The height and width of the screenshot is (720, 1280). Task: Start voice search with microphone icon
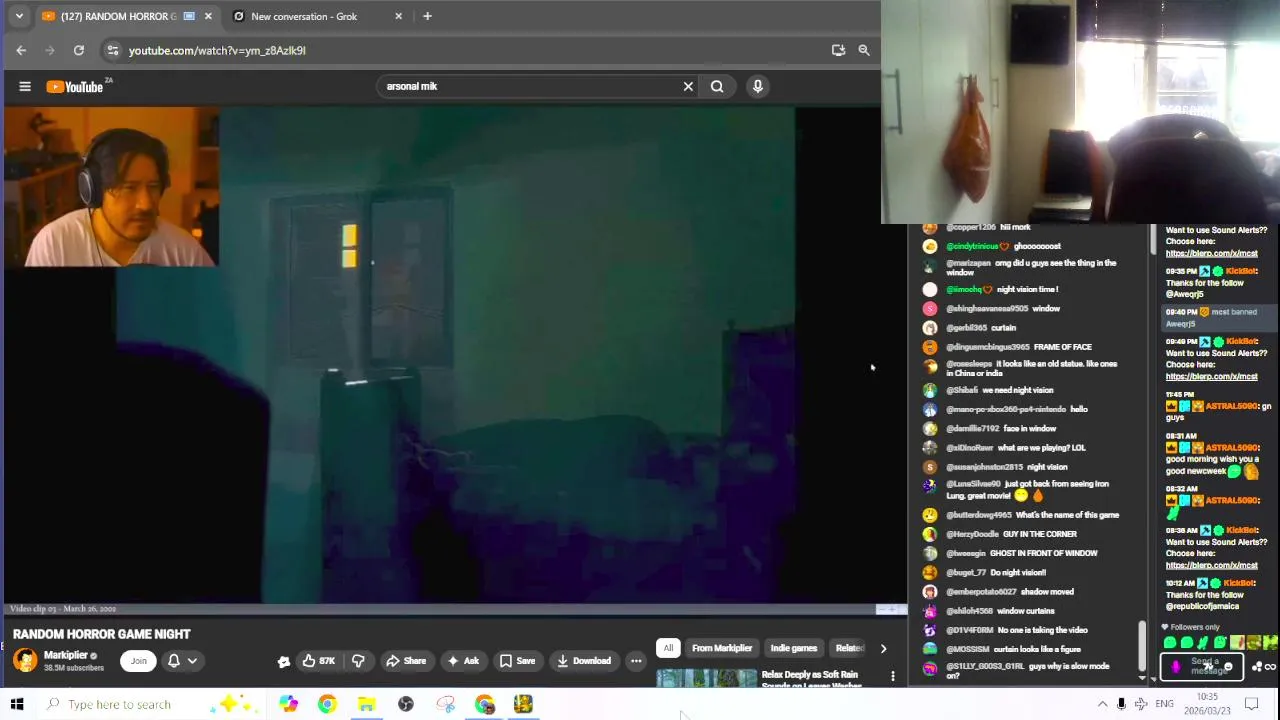pyautogui.click(x=758, y=86)
